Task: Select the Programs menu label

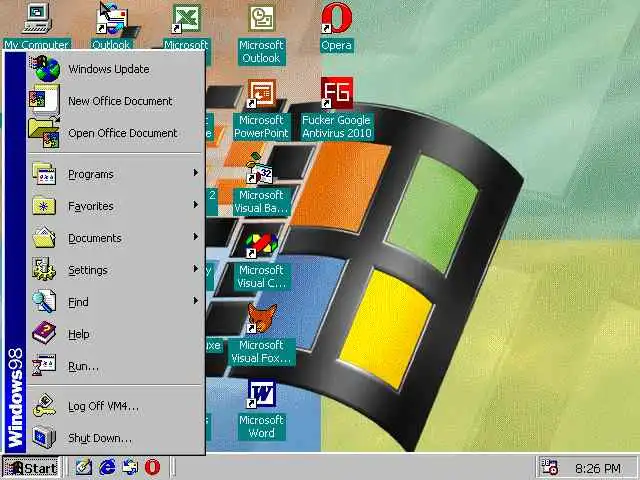Action: pyautogui.click(x=91, y=175)
